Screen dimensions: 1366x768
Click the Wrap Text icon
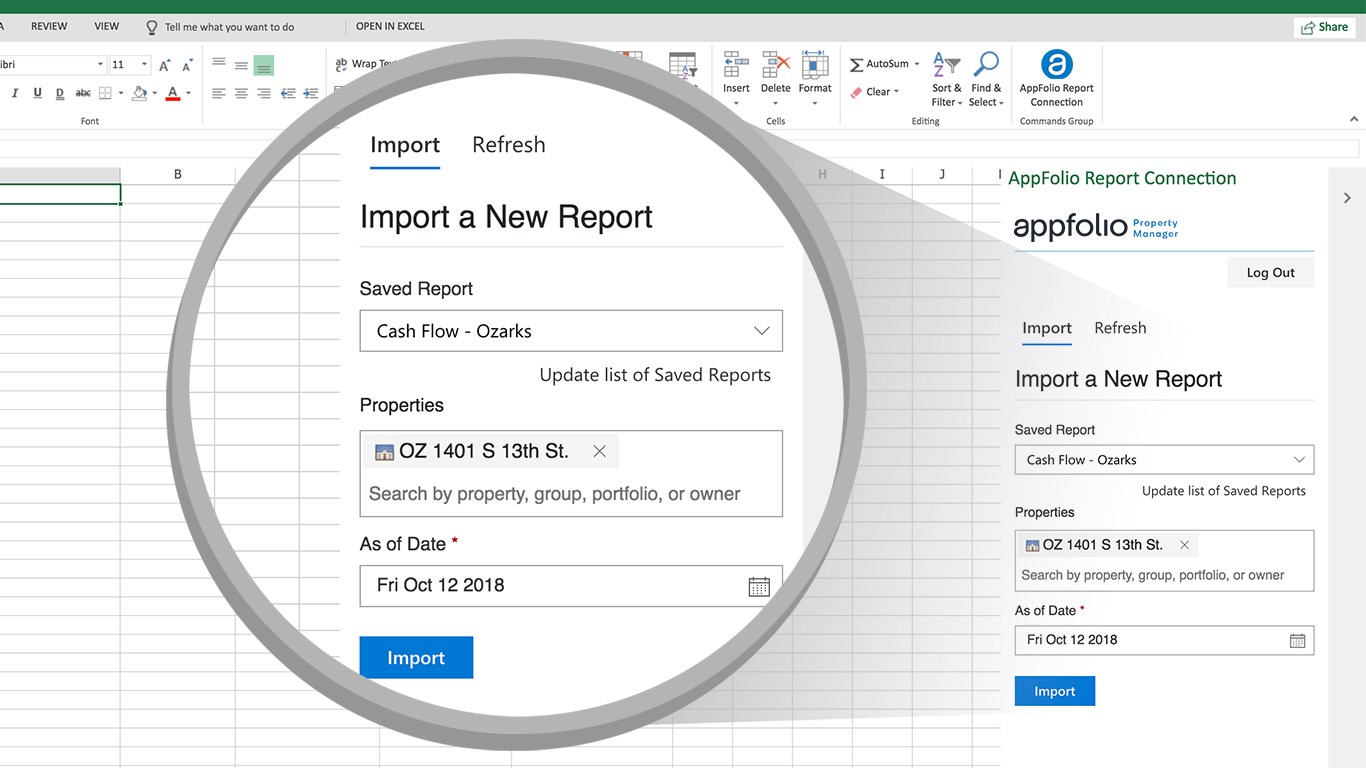click(x=341, y=64)
